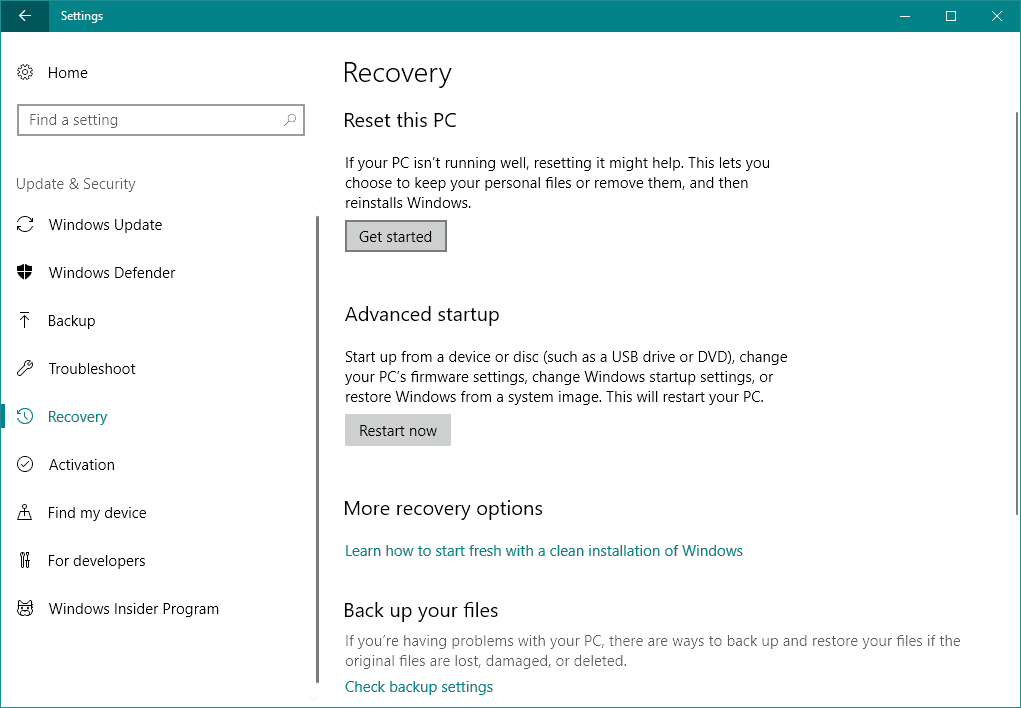Viewport: 1021px width, 708px height.
Task: Click the Advanced startup heading
Action: pyautogui.click(x=422, y=315)
